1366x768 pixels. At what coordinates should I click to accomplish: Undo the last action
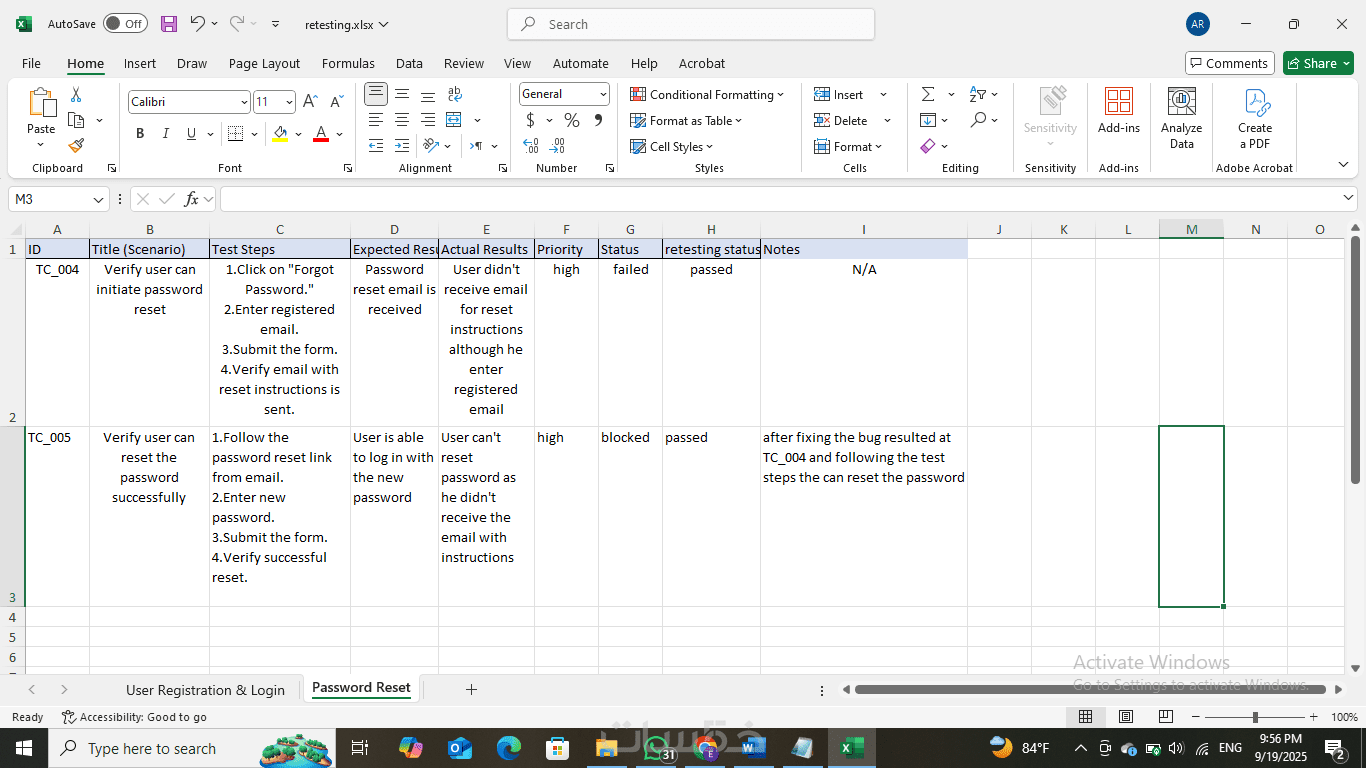tap(198, 24)
